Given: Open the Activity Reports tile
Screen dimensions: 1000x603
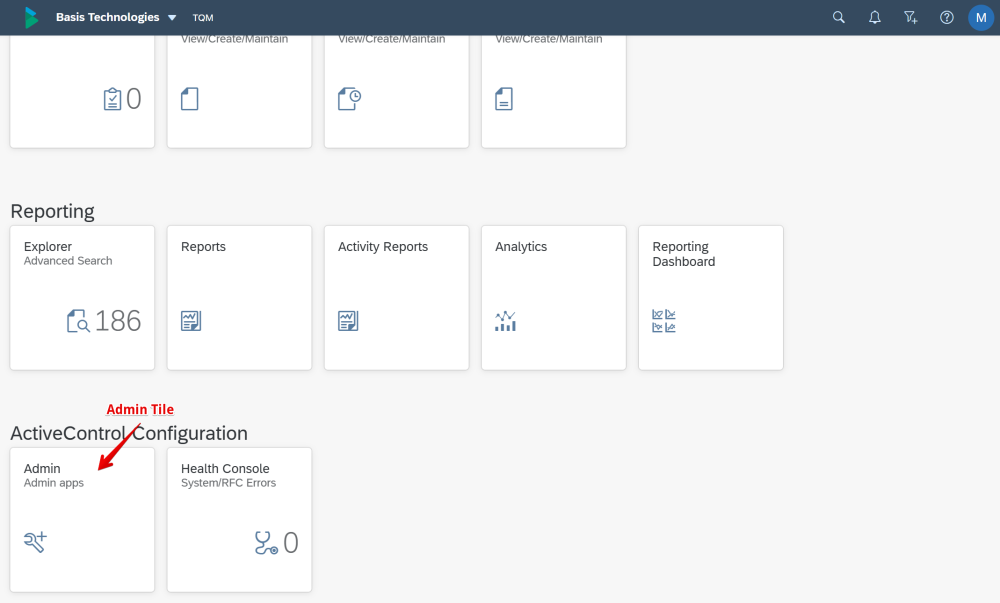Looking at the screenshot, I should (x=396, y=297).
